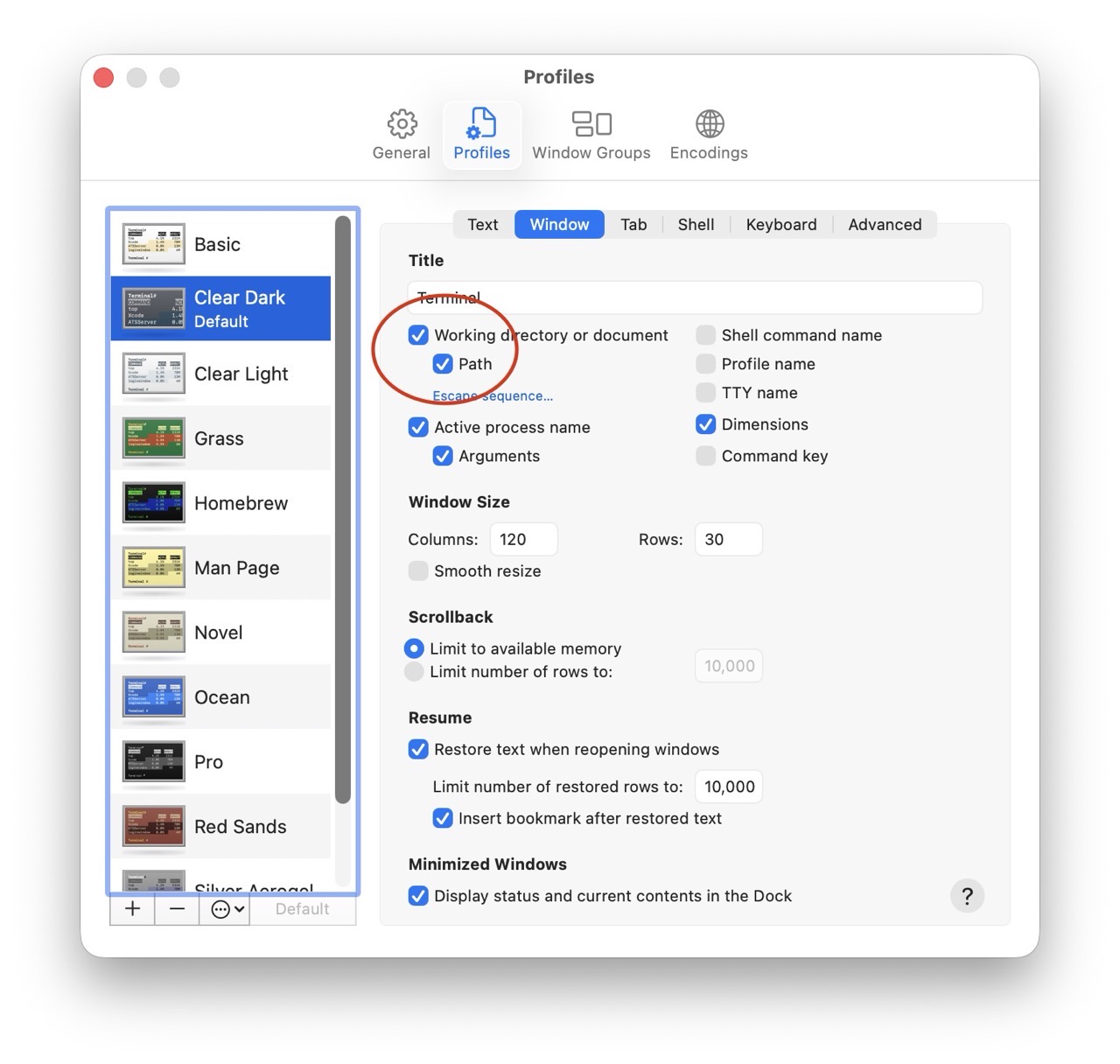Select the Profiles toolbar icon
Viewport: 1120px width, 1064px height.
click(481, 135)
